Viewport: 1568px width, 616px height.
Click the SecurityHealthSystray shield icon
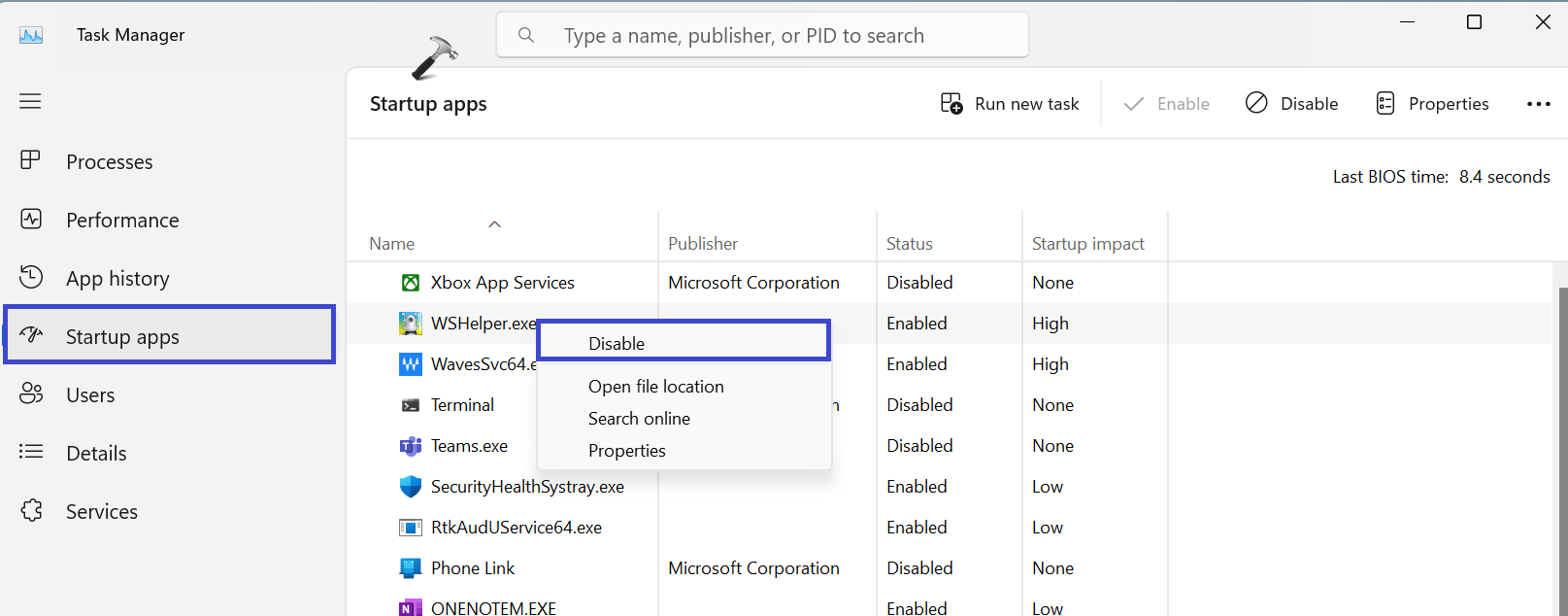pyautogui.click(x=411, y=487)
